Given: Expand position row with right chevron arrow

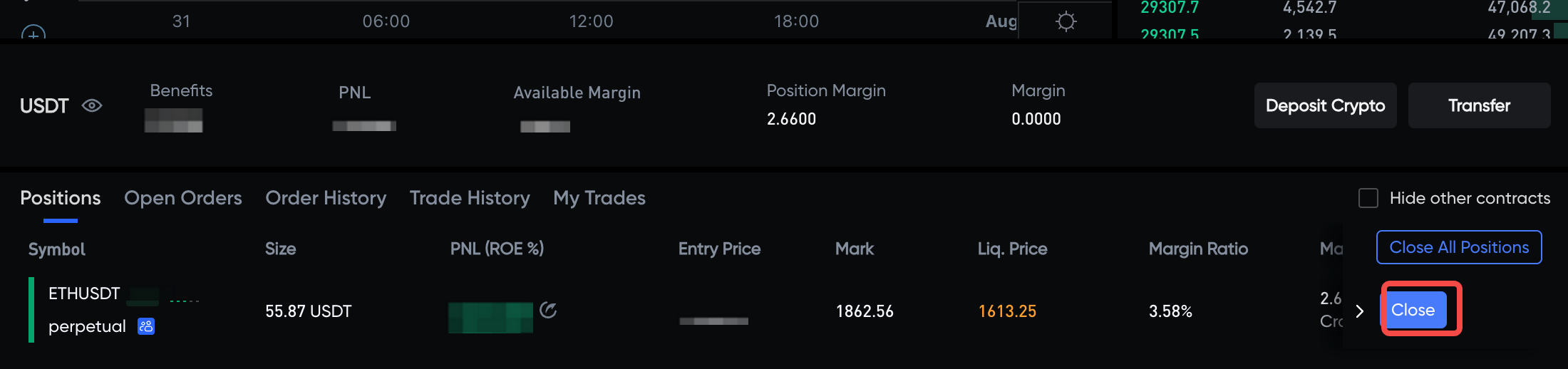Looking at the screenshot, I should pyautogui.click(x=1360, y=311).
